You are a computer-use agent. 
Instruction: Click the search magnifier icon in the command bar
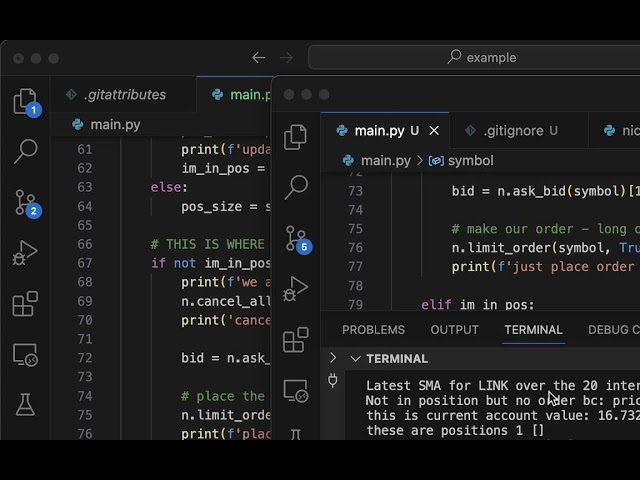454,57
